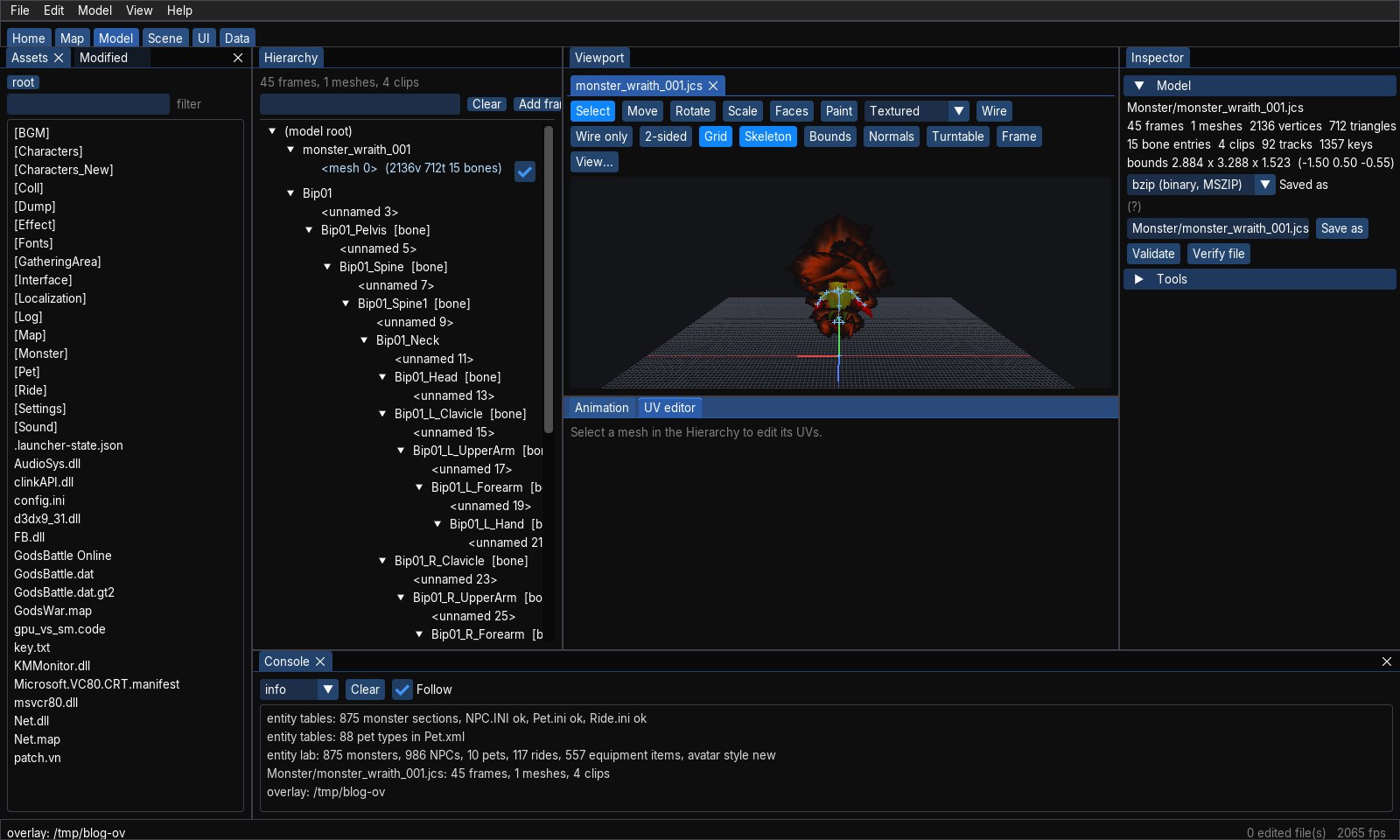Close the monster_wraith_001.jcs viewport tab
This screenshot has height=840, width=1400.
[713, 86]
